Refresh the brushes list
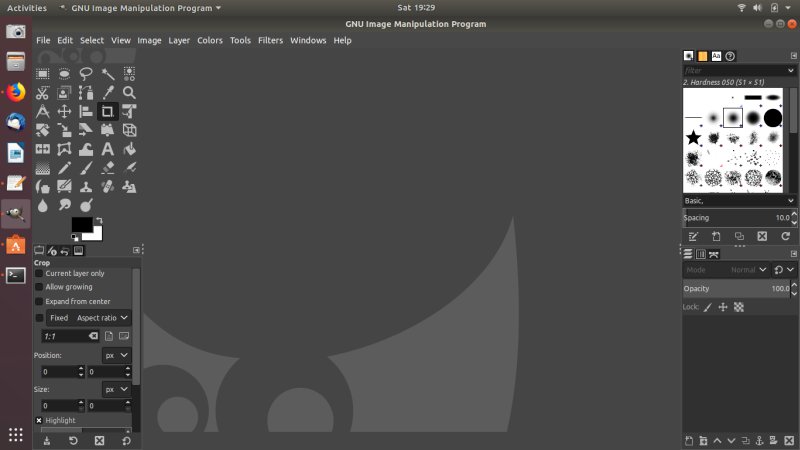 [785, 236]
